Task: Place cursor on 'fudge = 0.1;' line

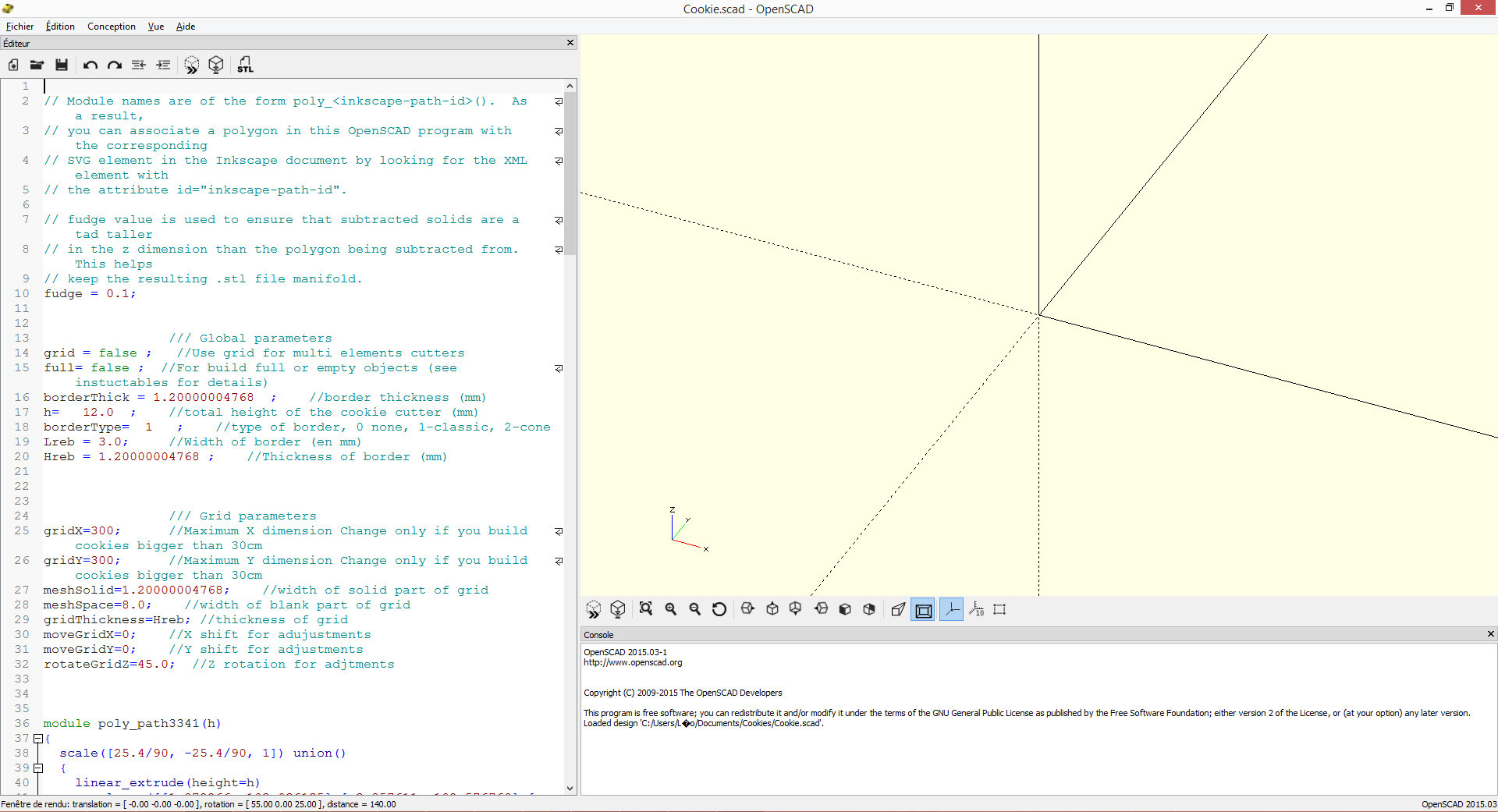Action: pyautogui.click(x=90, y=293)
